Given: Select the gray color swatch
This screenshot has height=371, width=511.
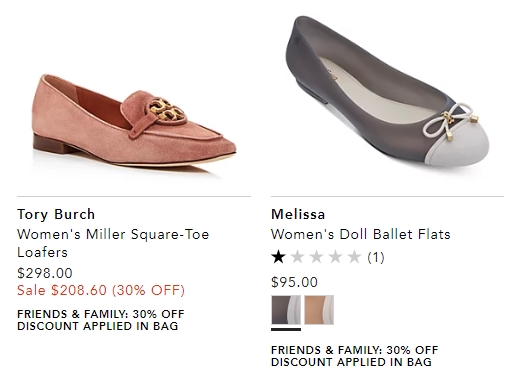Looking at the screenshot, I should click(x=286, y=310).
